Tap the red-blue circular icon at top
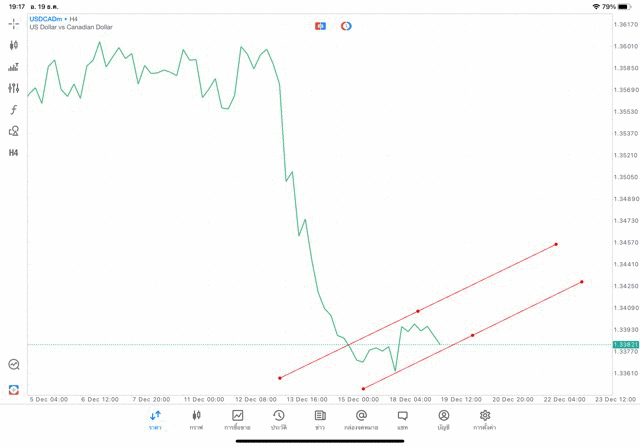Viewport: 640px width, 447px height. (x=346, y=26)
